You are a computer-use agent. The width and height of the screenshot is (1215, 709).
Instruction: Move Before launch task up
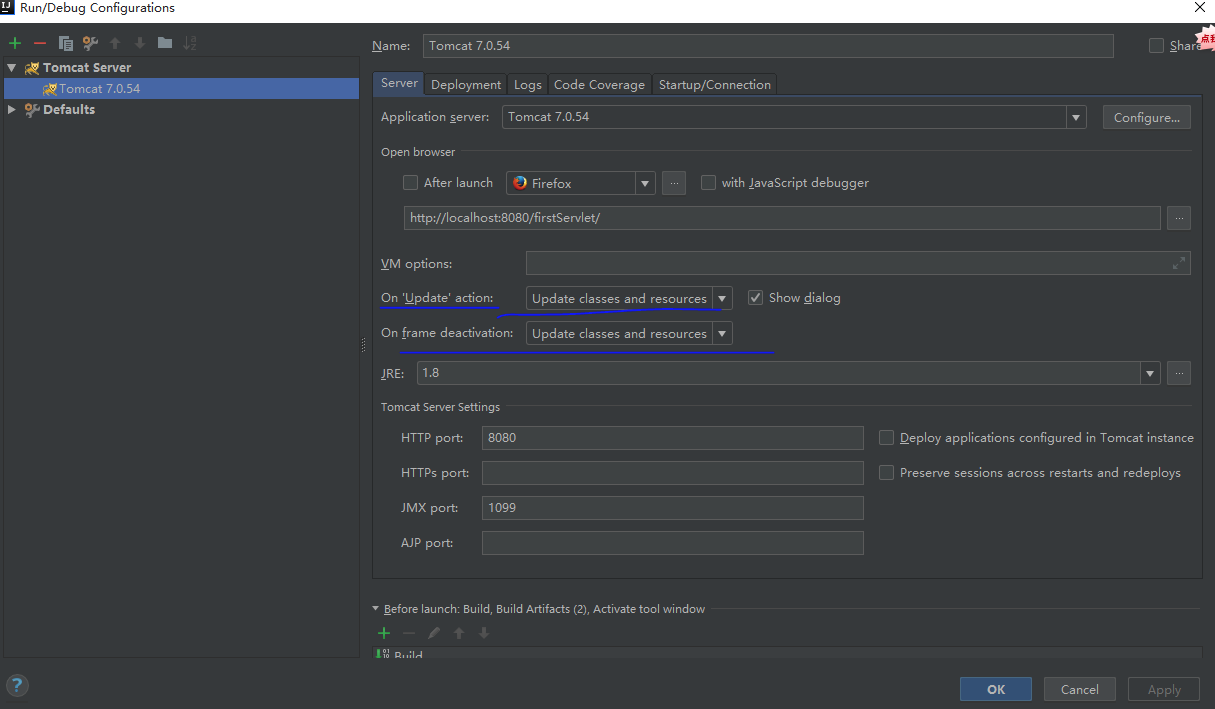pyautogui.click(x=459, y=633)
